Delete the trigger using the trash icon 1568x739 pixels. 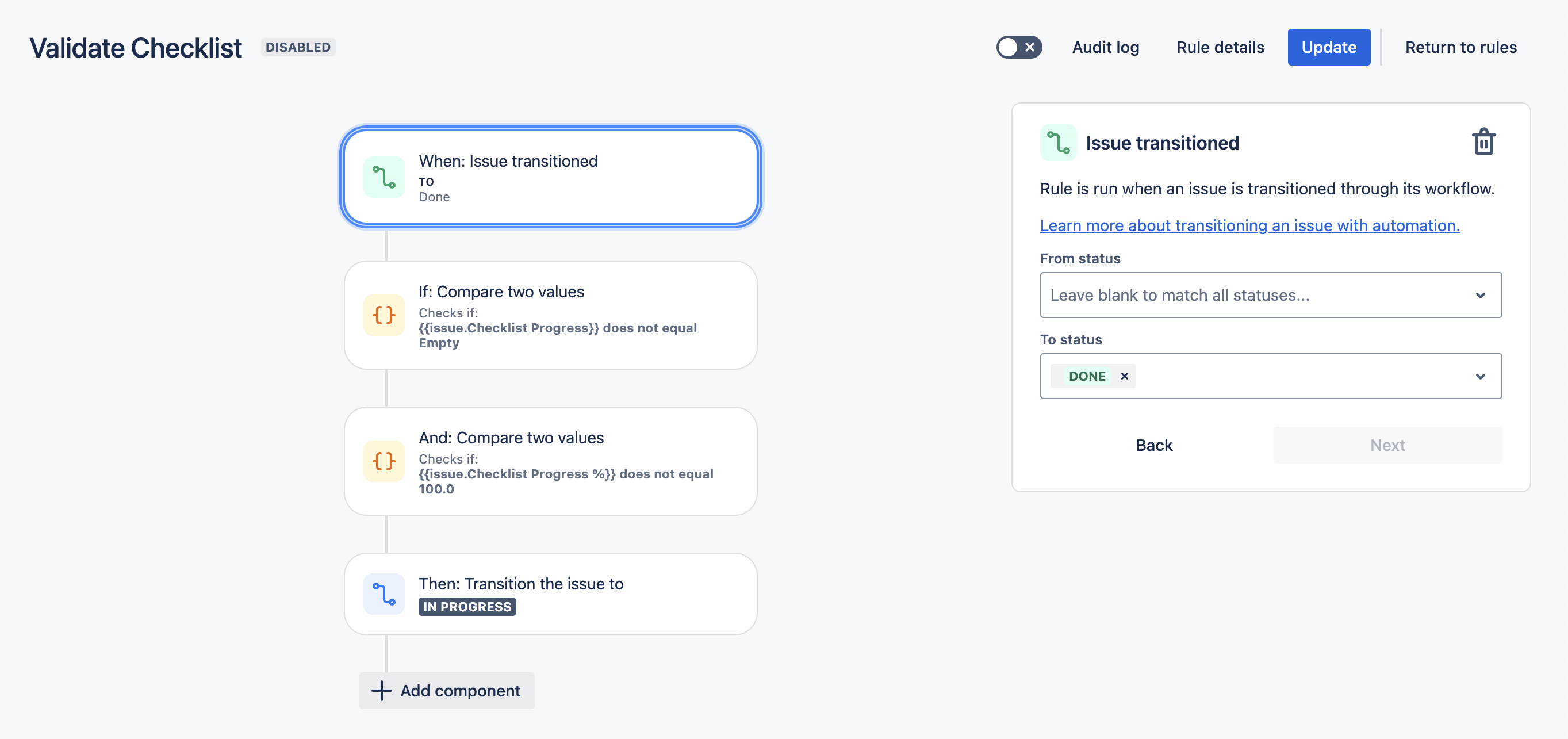tap(1484, 141)
